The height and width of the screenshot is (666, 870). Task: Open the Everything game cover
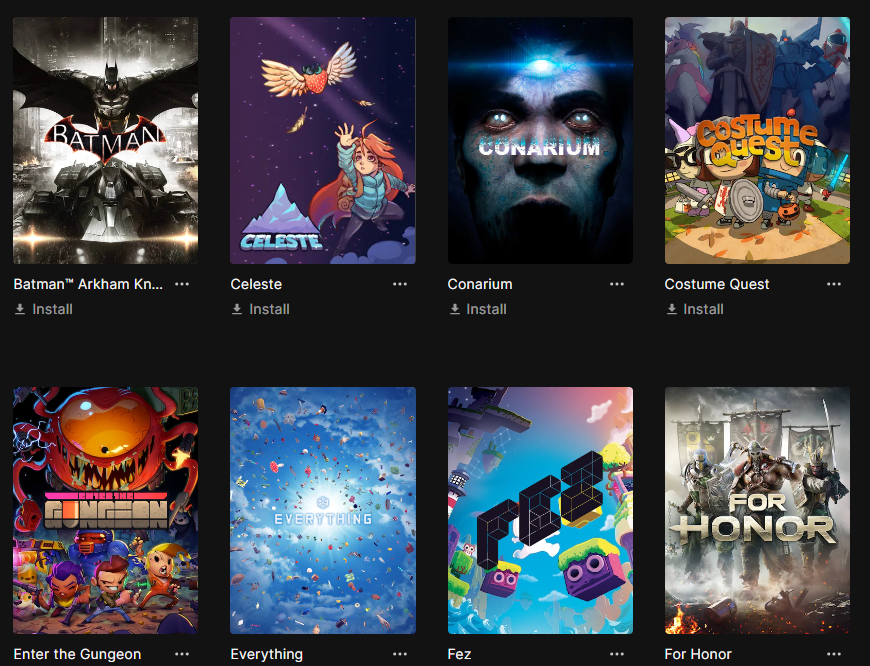click(x=323, y=511)
